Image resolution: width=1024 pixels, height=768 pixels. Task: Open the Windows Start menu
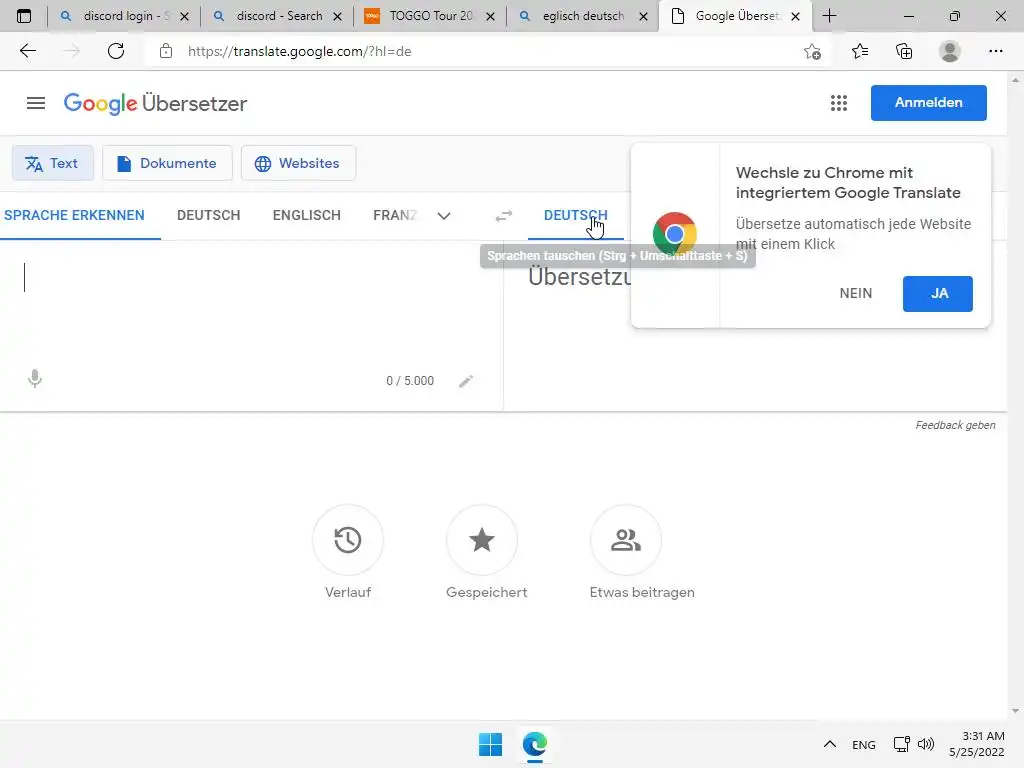[490, 744]
